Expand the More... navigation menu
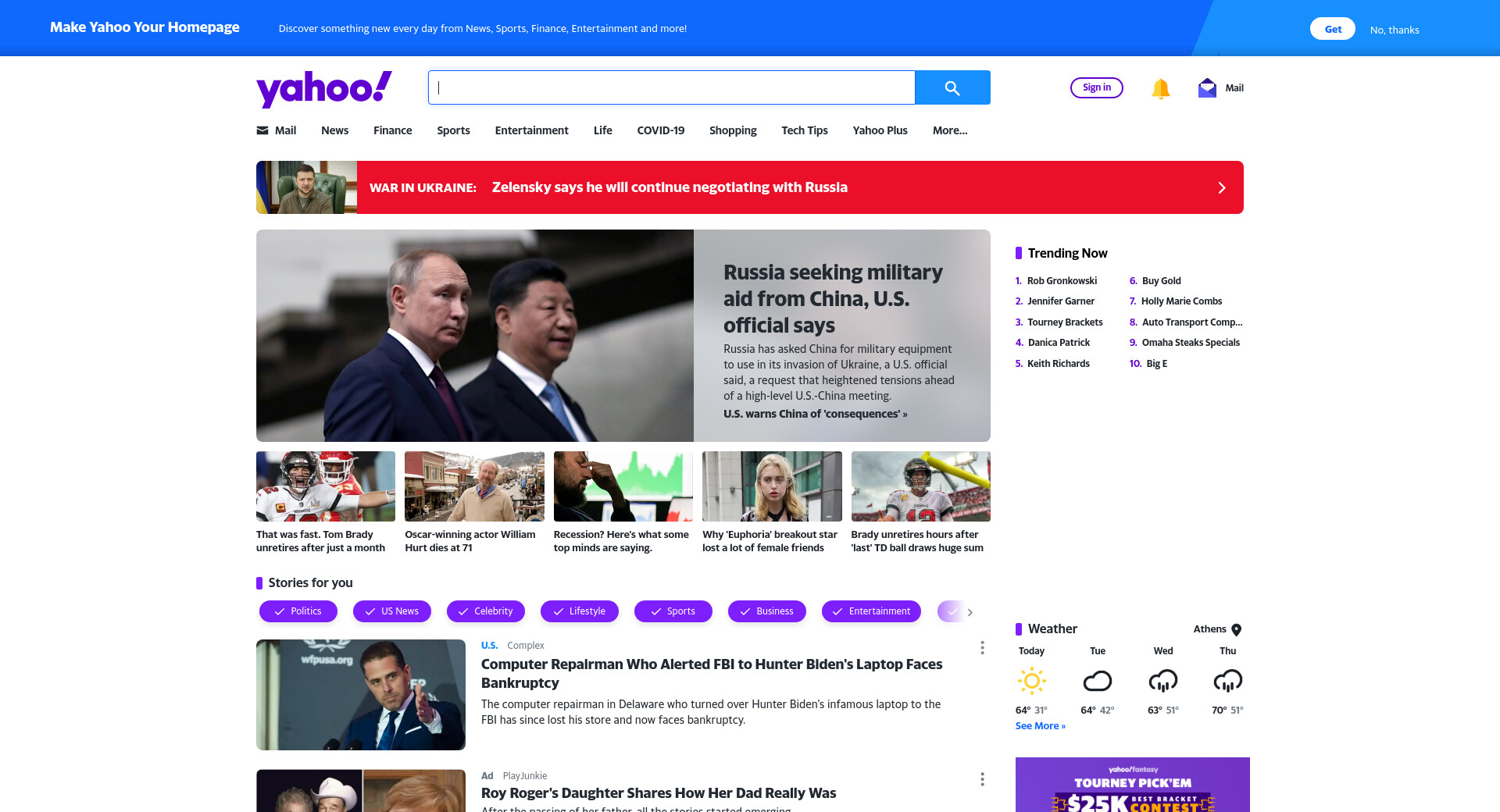Viewport: 1500px width, 812px height. pos(950,130)
